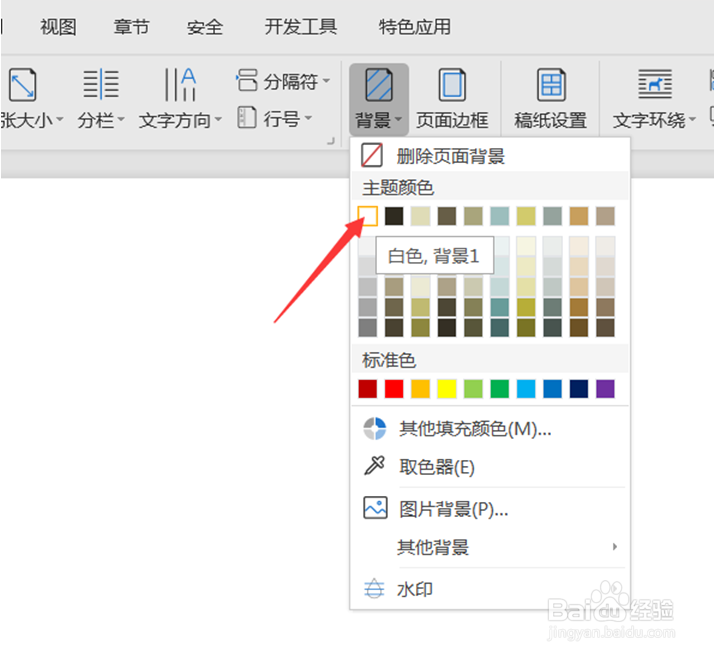The height and width of the screenshot is (657, 714).
Task: Select the medium blue standard color
Action: click(x=552, y=389)
